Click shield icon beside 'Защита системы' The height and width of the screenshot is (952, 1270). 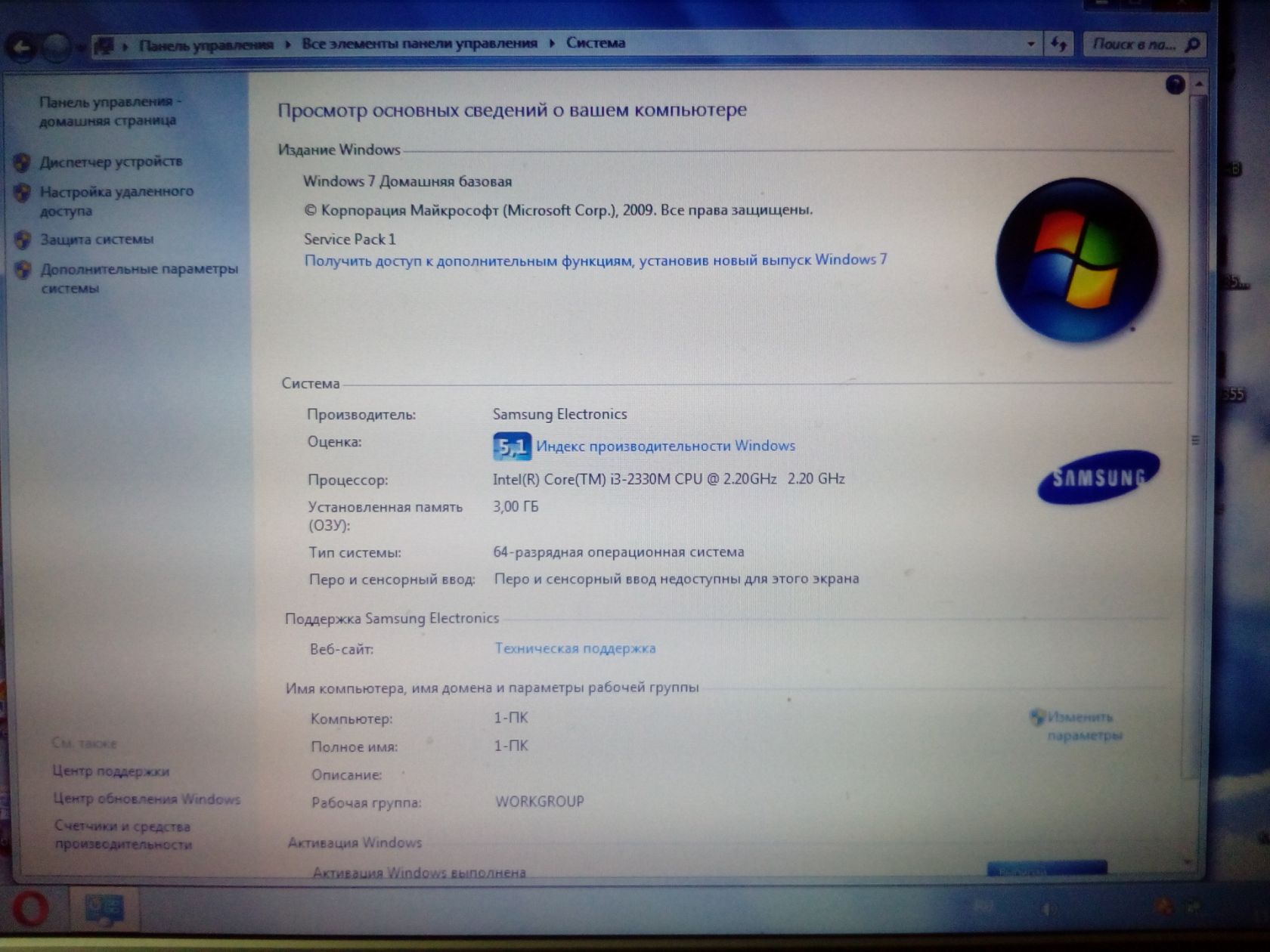[23, 240]
